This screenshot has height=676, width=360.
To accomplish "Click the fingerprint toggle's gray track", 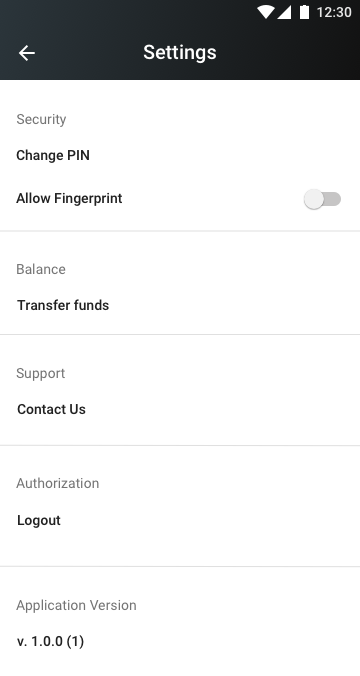I will tap(332, 199).
